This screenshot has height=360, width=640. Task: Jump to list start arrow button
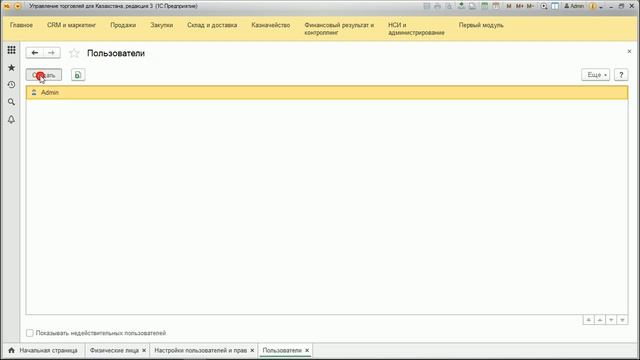[x=588, y=320]
